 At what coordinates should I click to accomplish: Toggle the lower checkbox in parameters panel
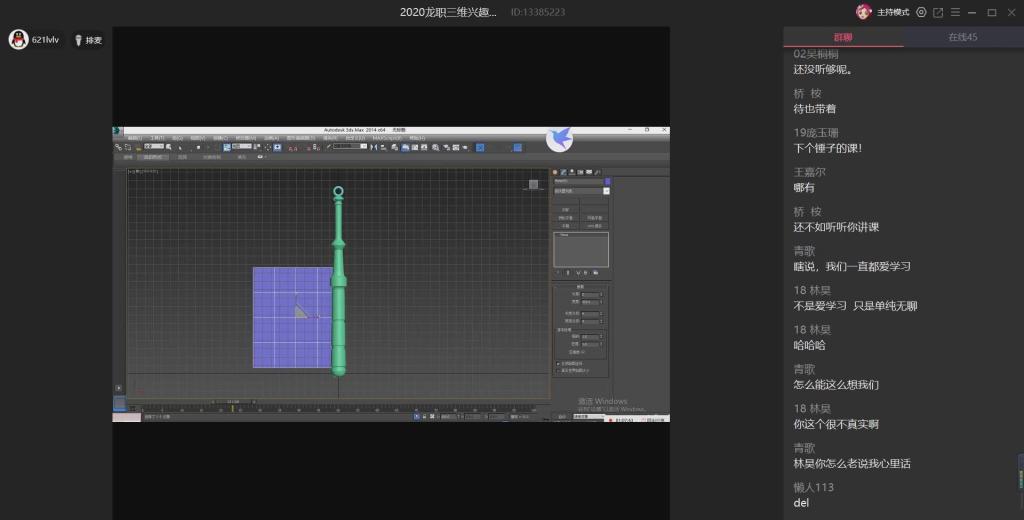[557, 371]
